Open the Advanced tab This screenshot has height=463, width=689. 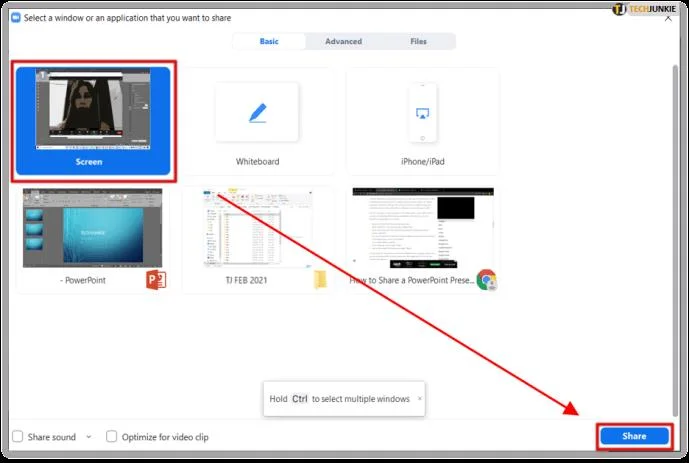point(344,41)
